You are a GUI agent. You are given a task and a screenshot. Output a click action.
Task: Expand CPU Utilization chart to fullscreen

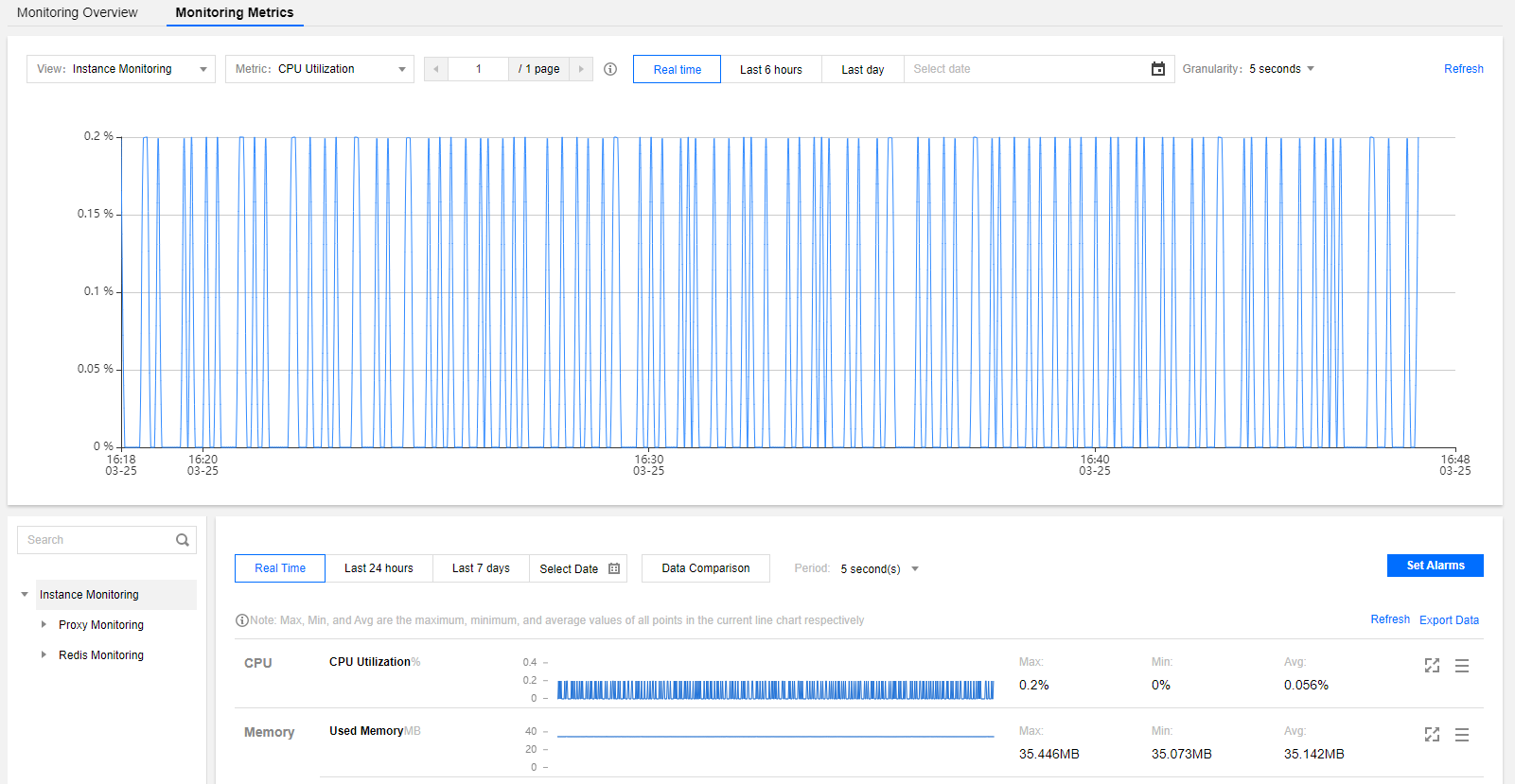(1432, 666)
